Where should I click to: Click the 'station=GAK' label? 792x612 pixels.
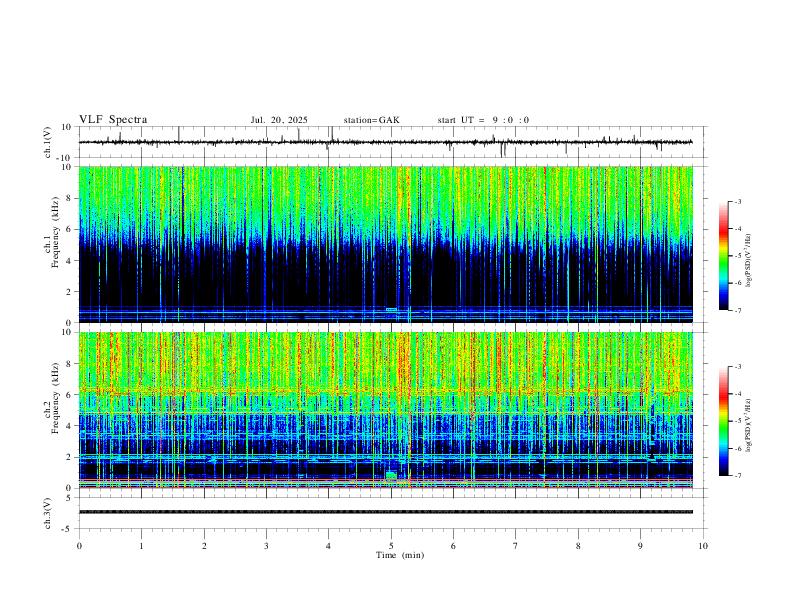371,120
